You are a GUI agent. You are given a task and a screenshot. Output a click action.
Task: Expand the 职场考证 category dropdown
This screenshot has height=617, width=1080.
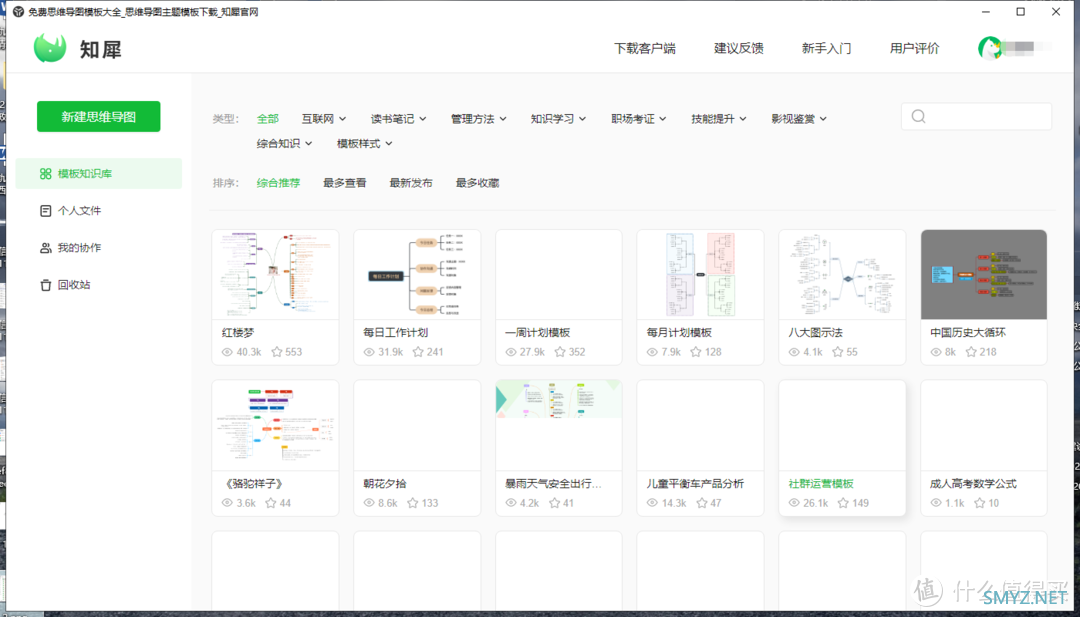[x=639, y=118]
